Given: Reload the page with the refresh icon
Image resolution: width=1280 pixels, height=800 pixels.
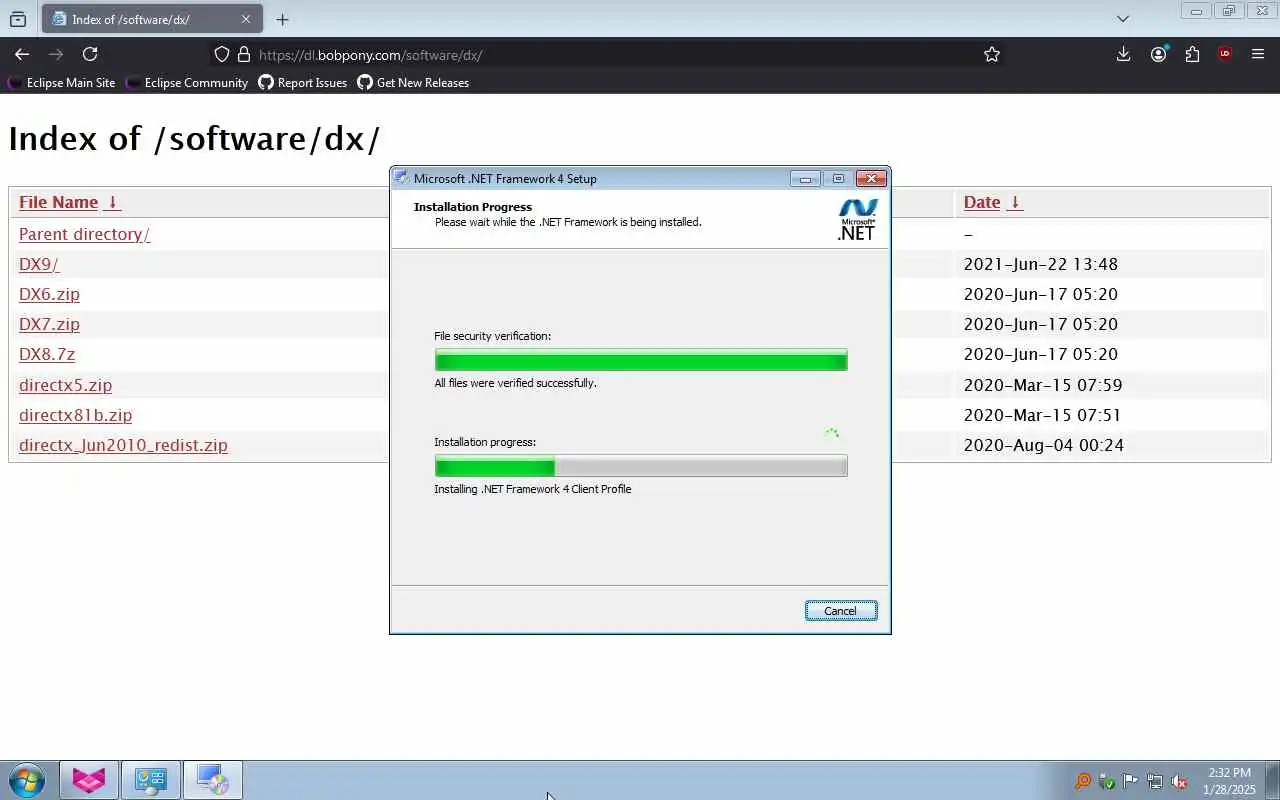Looking at the screenshot, I should pyautogui.click(x=90, y=54).
